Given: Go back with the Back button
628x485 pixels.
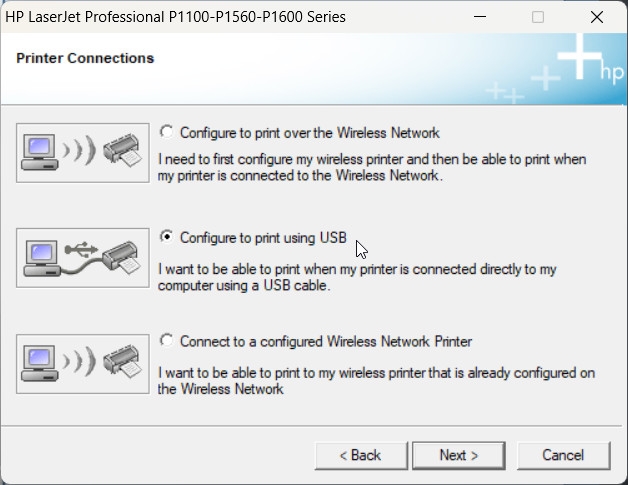Looking at the screenshot, I should coord(360,455).
